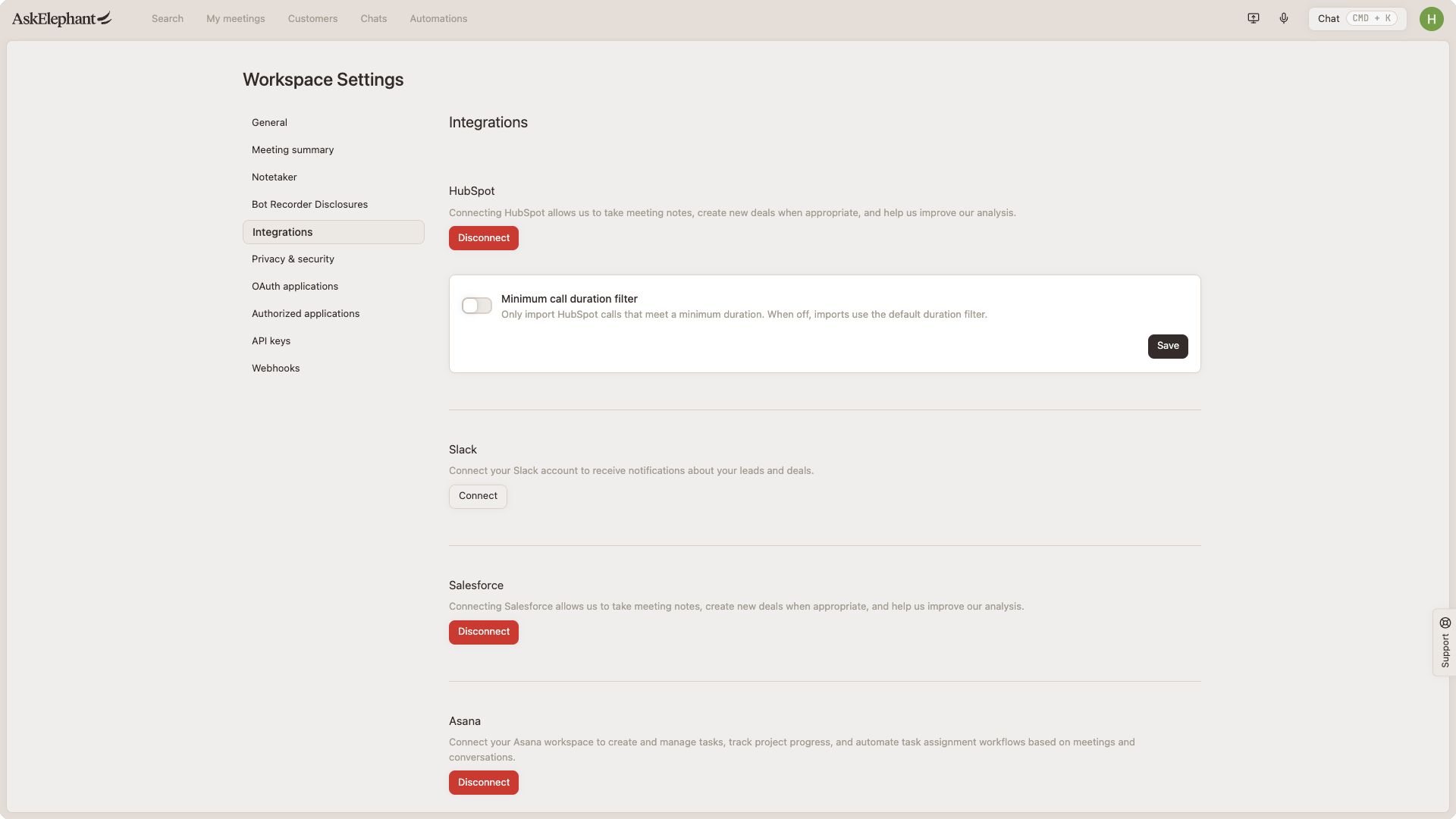The height and width of the screenshot is (819, 1456).
Task: Click the AskElephant logo
Action: [61, 18]
